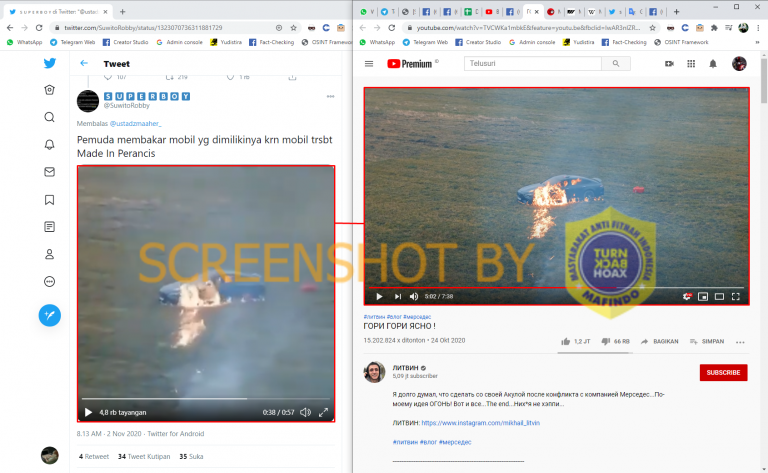The width and height of the screenshot is (768, 473).
Task: Open the ЛИТВИН channel avatar
Action: coord(374,372)
